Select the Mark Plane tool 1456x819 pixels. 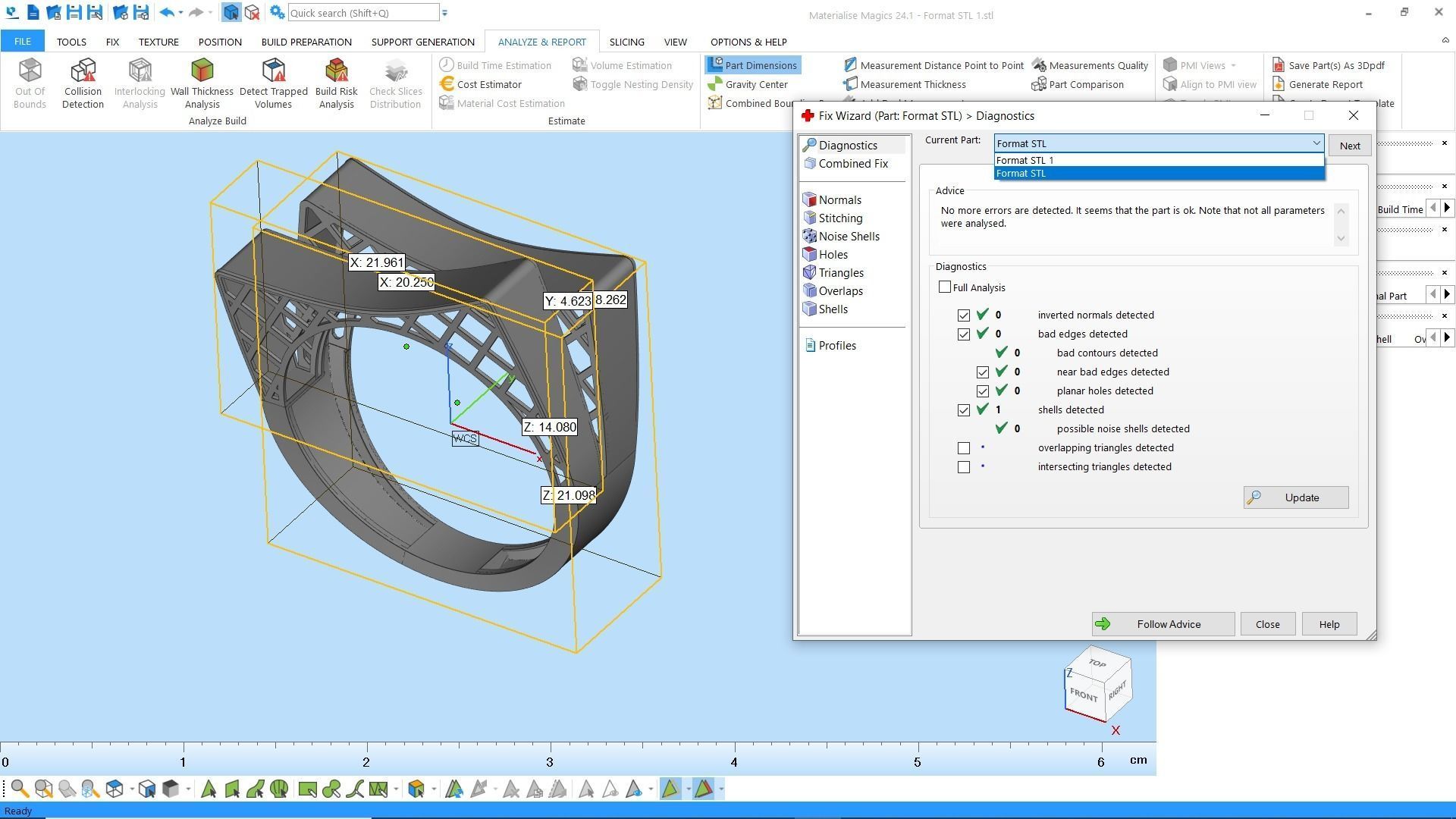pyautogui.click(x=231, y=789)
